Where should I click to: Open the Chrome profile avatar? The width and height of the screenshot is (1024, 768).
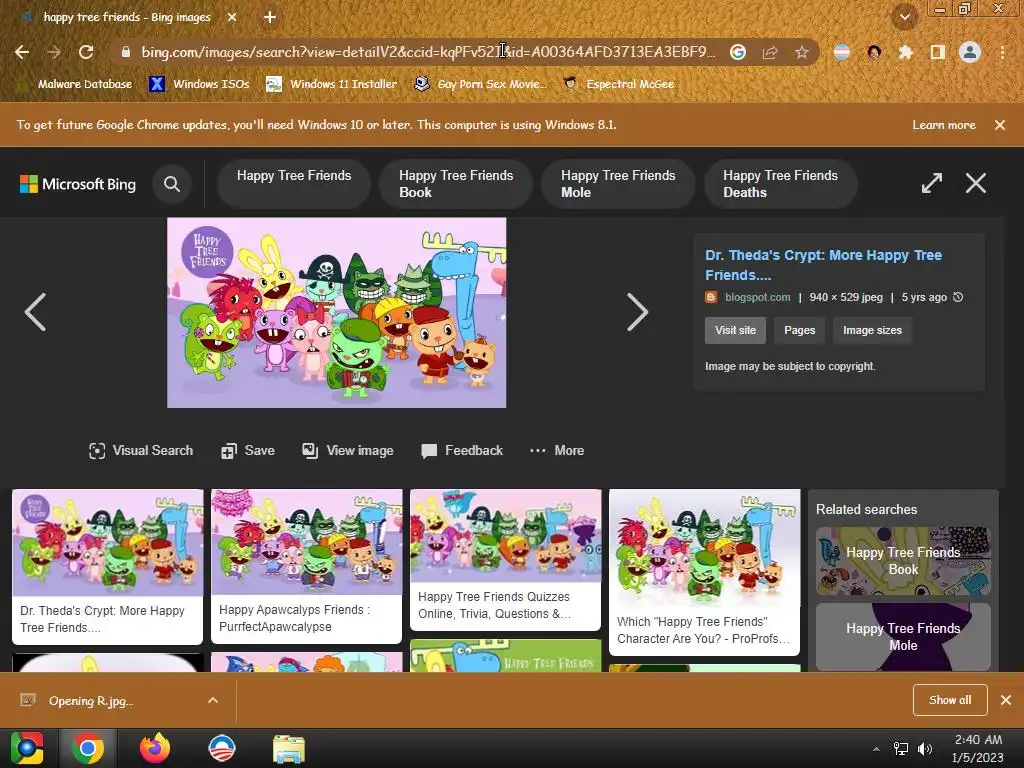[970, 52]
